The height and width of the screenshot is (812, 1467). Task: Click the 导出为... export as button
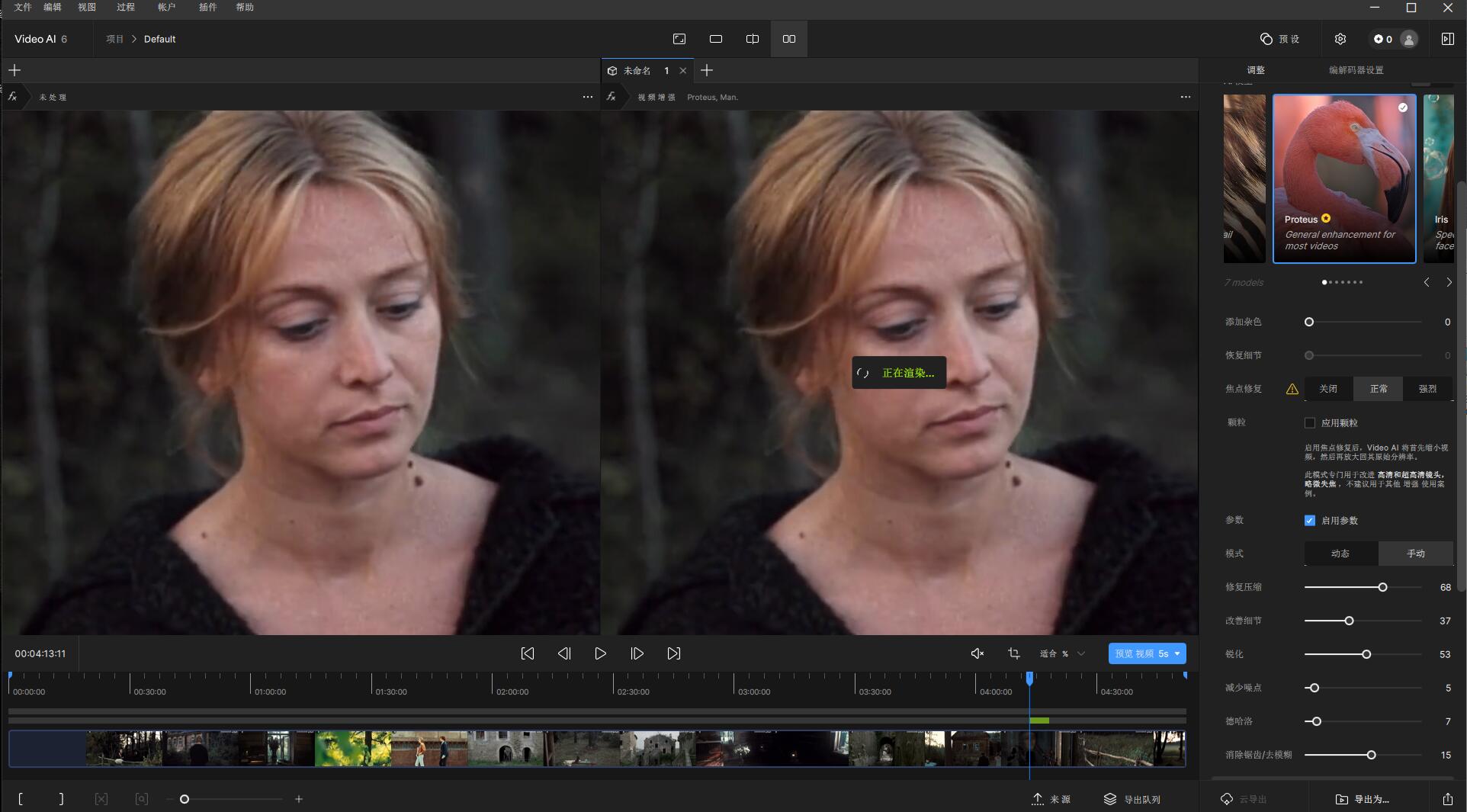[1363, 799]
